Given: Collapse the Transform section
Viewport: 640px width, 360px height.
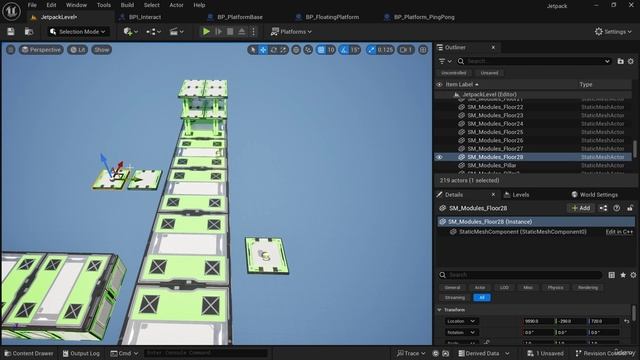Looking at the screenshot, I should click(440, 310).
